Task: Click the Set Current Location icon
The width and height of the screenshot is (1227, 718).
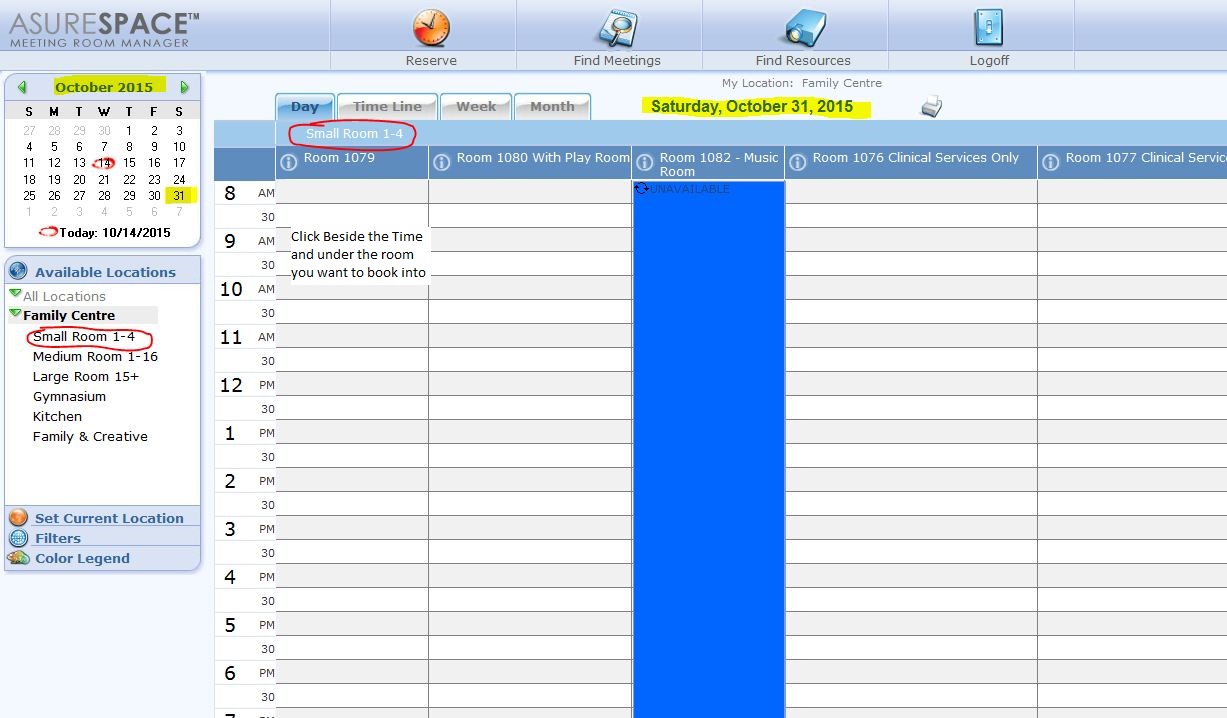Action: point(18,518)
